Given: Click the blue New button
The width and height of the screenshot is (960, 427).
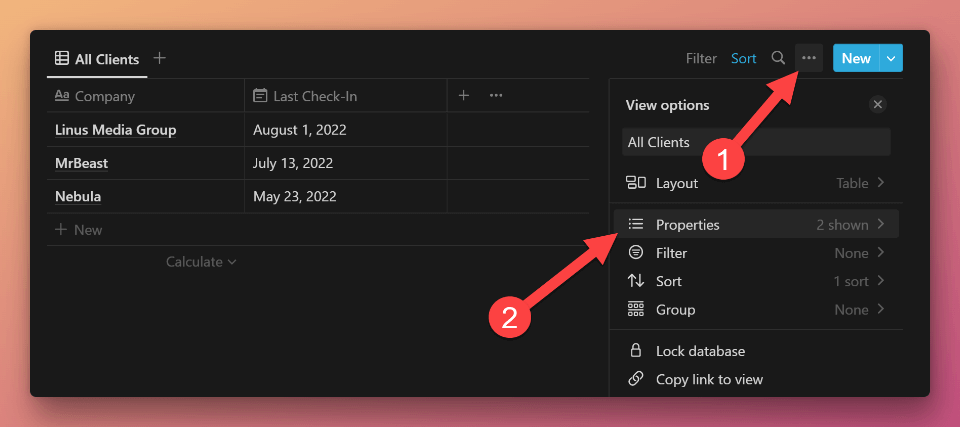Looking at the screenshot, I should (x=856, y=58).
